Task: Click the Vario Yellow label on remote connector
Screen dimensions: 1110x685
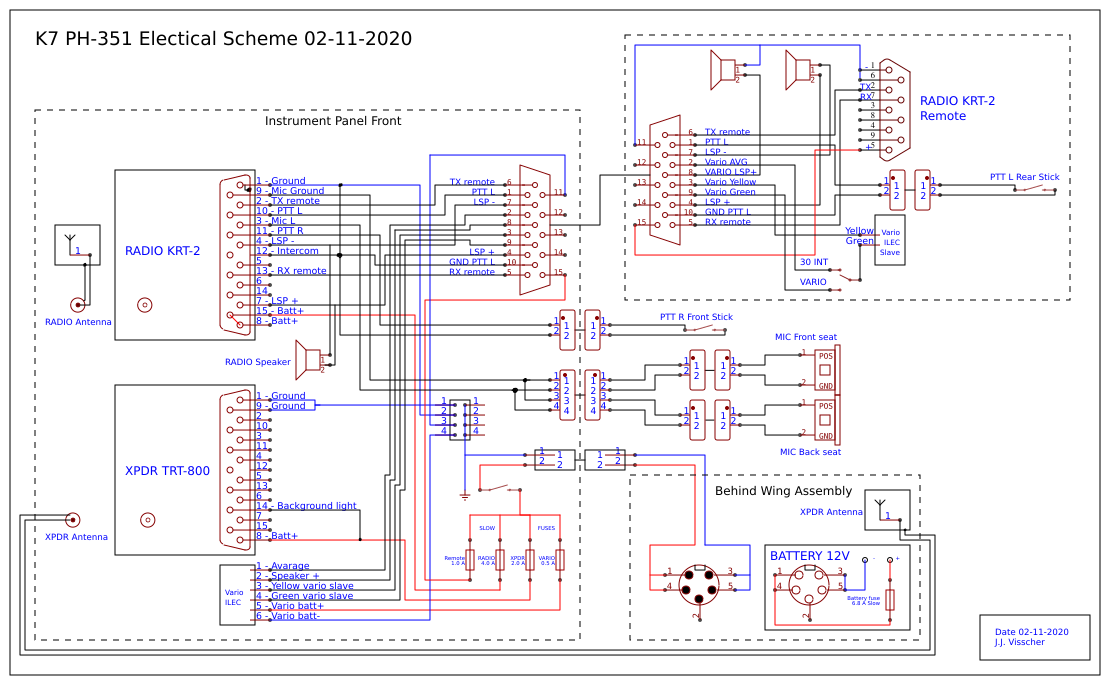Action: click(730, 182)
